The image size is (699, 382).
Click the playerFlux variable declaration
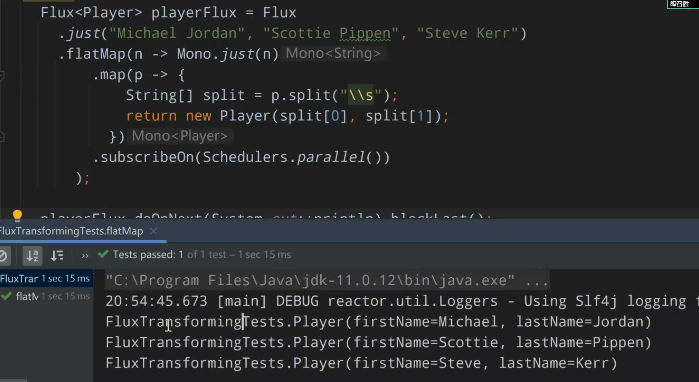[168, 12]
